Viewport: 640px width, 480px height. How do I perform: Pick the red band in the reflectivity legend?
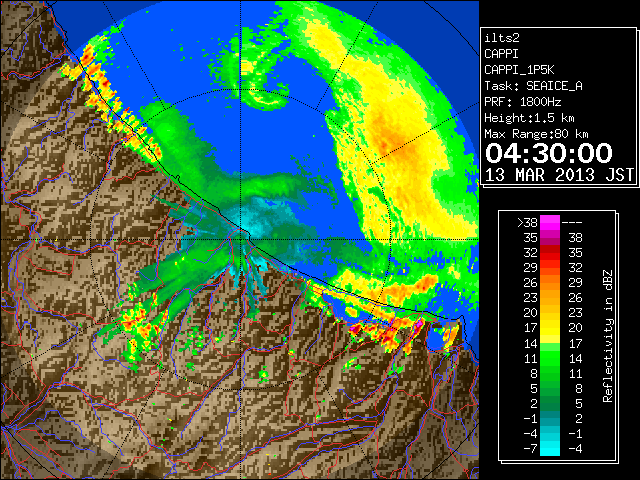pos(550,253)
